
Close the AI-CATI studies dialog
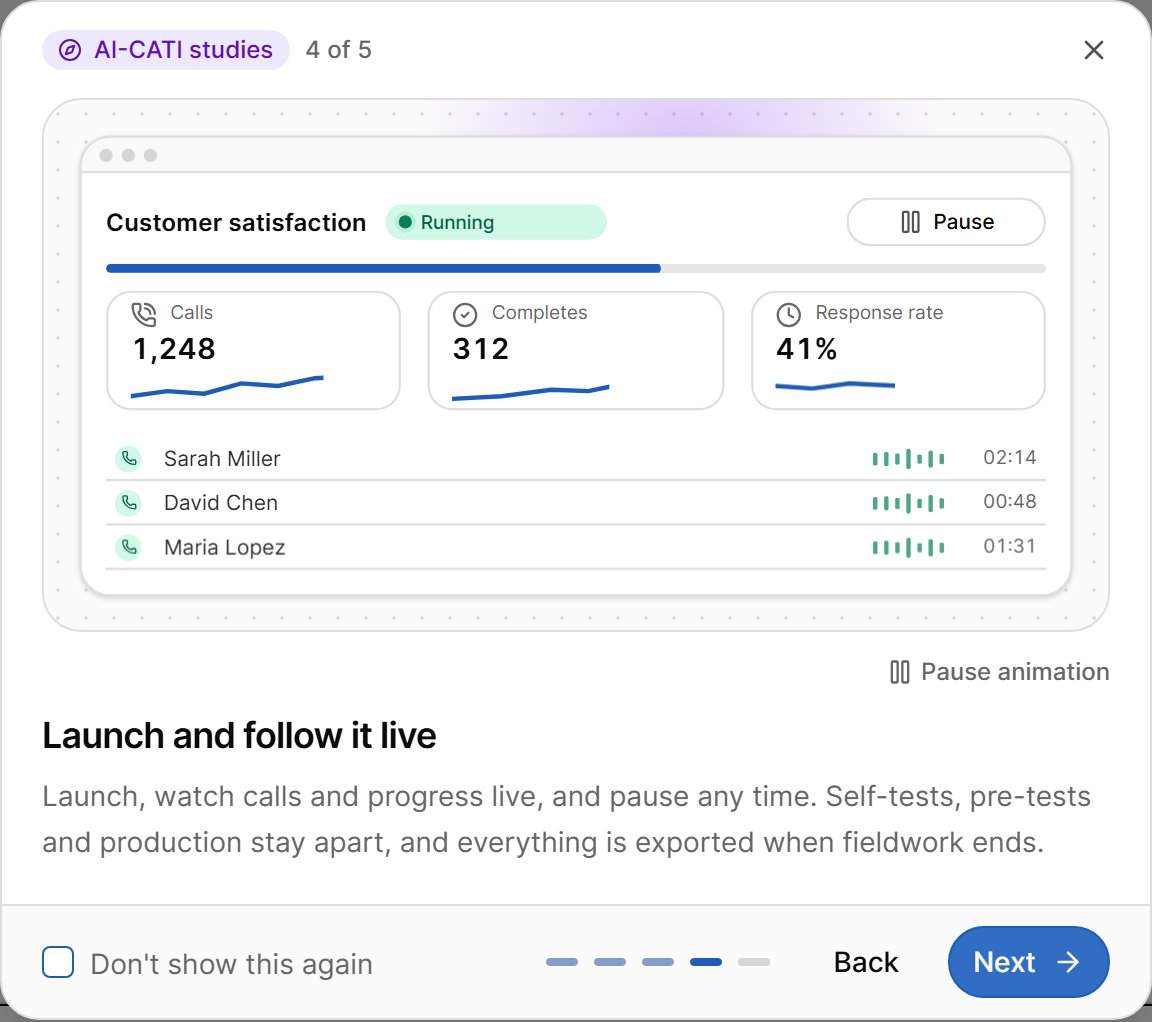pos(1093,50)
